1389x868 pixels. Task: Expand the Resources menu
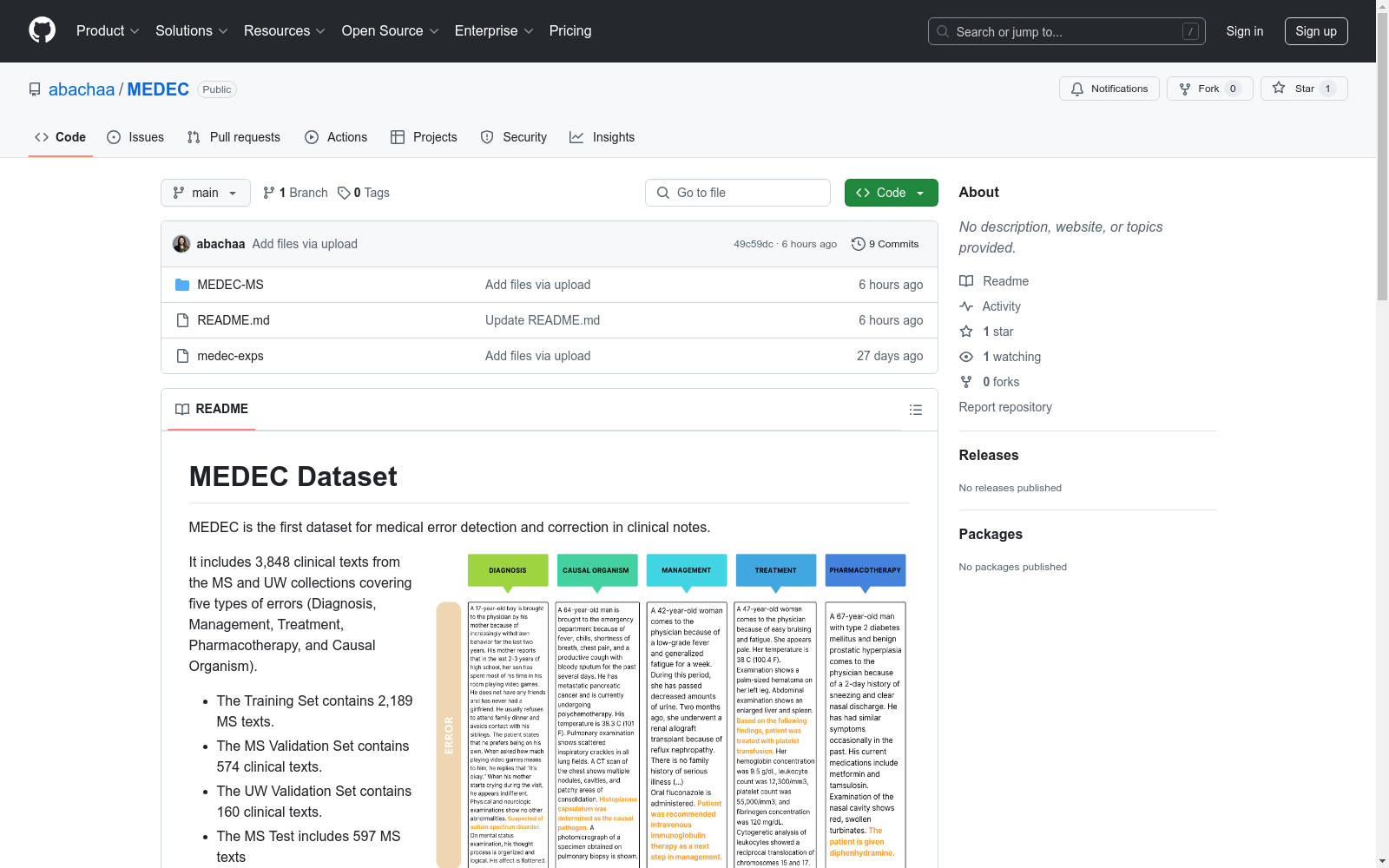click(x=284, y=31)
